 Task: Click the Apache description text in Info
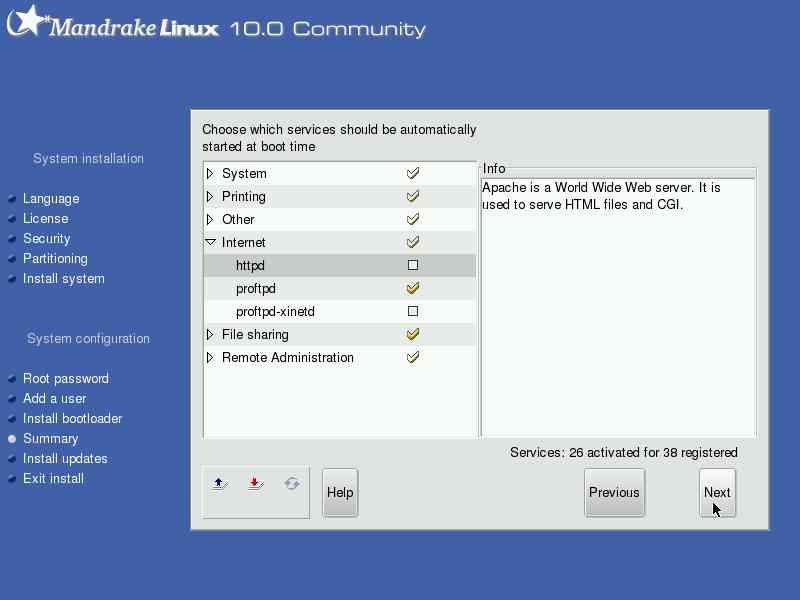coord(601,196)
